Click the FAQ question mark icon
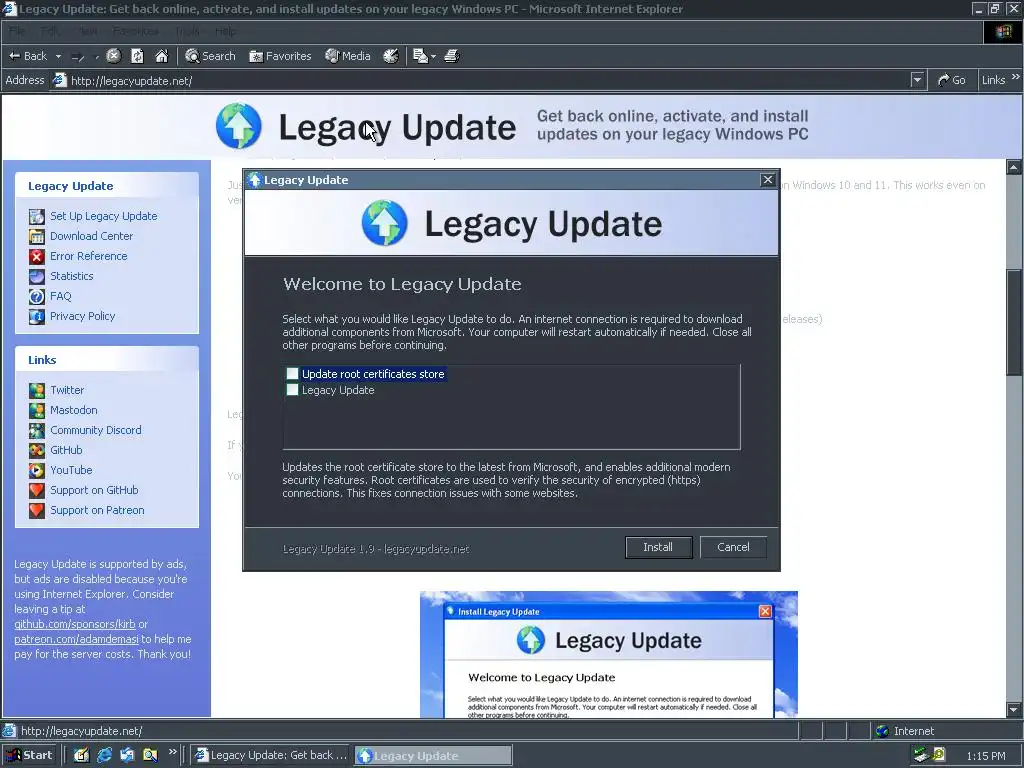Viewport: 1024px width, 768px height. (37, 296)
